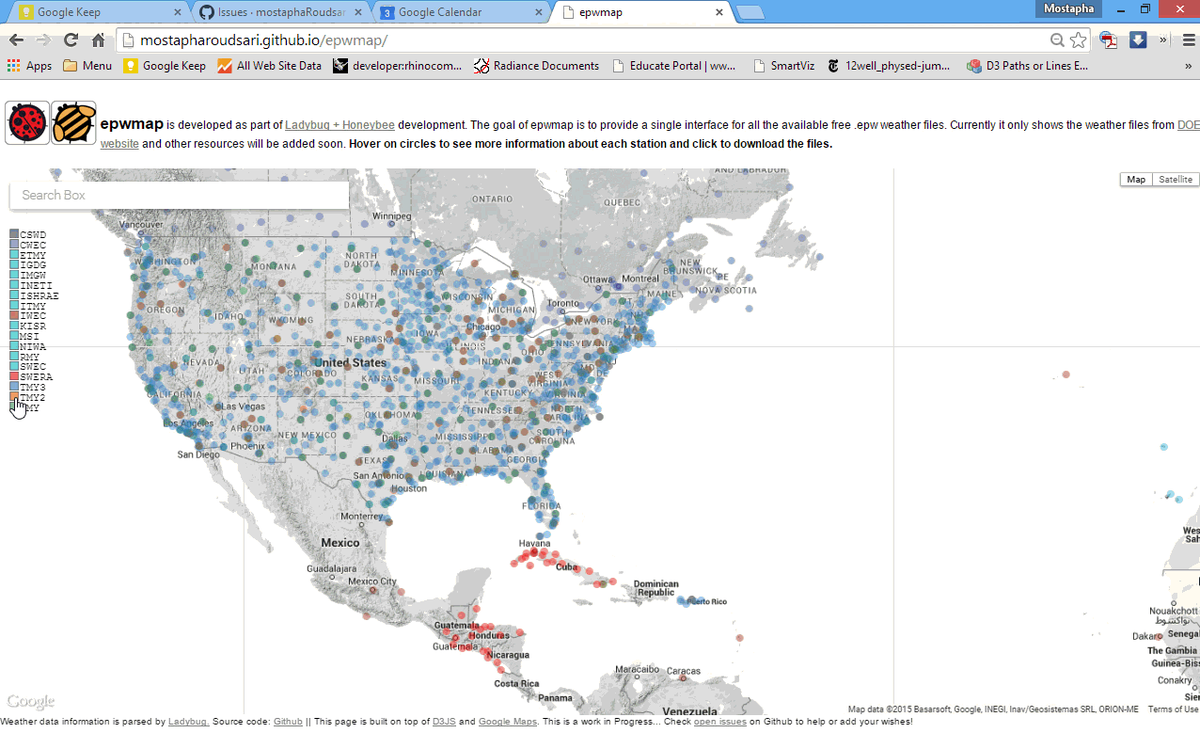Click the Ladybug red beetle logo
Viewport: 1200px width, 749px height.
(27, 123)
